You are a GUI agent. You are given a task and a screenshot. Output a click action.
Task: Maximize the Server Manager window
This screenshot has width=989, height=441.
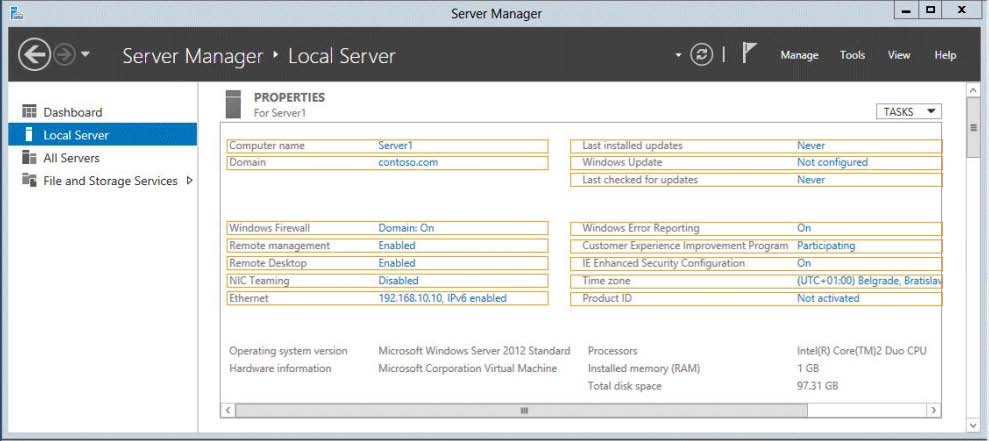coord(930,10)
